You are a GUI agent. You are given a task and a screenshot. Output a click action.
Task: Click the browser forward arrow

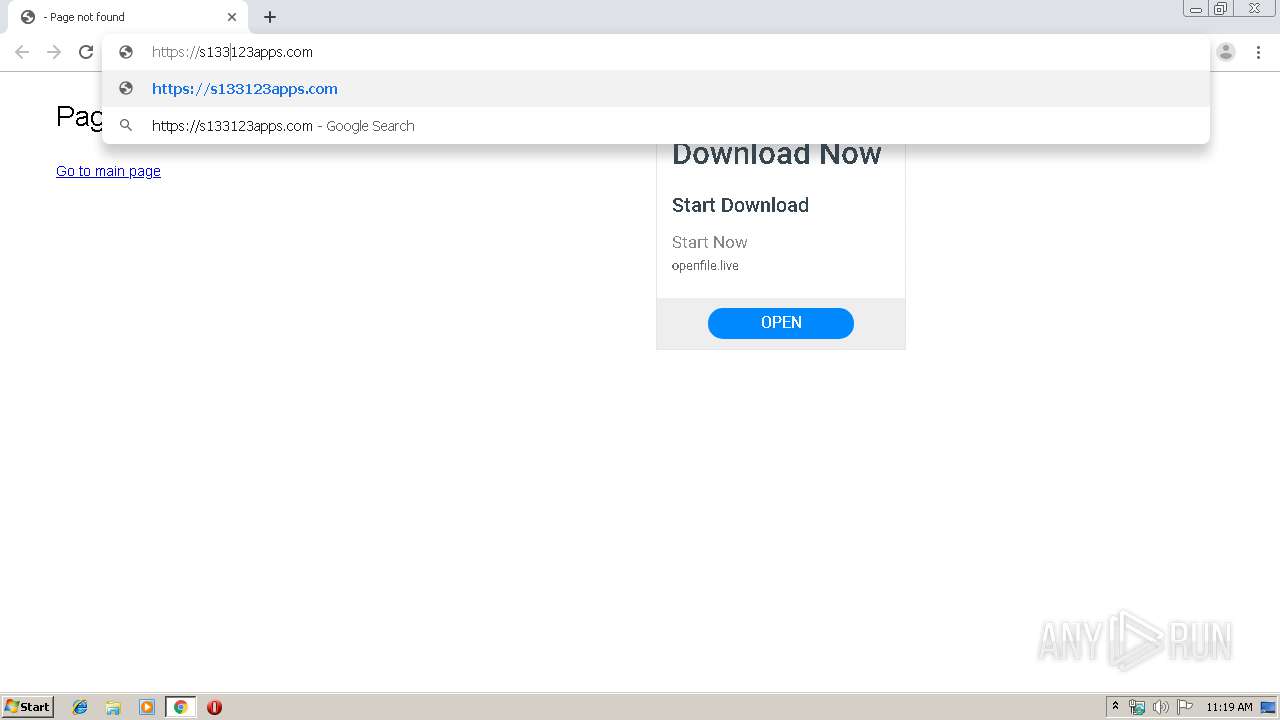54,52
